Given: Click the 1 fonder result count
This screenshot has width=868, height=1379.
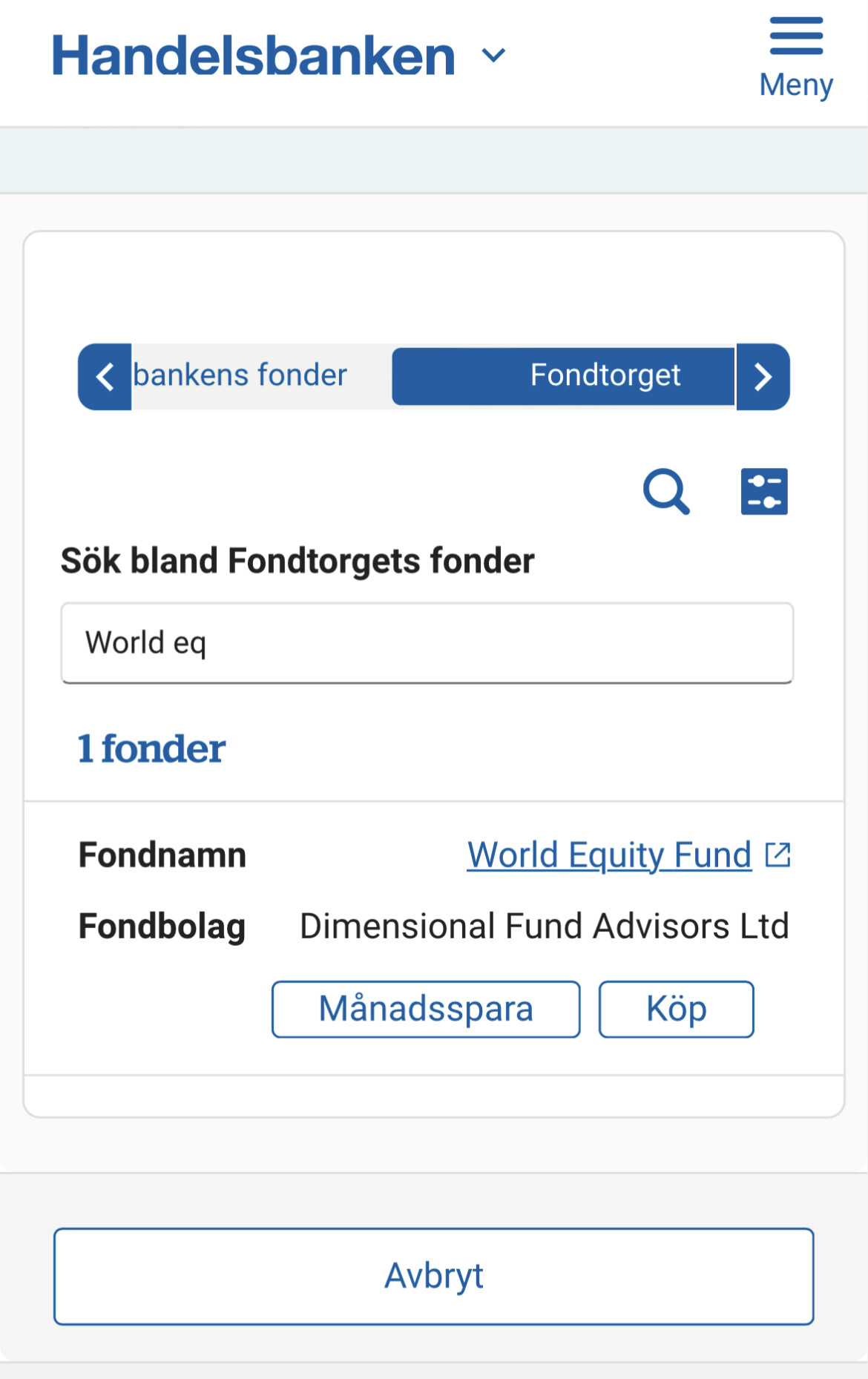Looking at the screenshot, I should coord(151,748).
